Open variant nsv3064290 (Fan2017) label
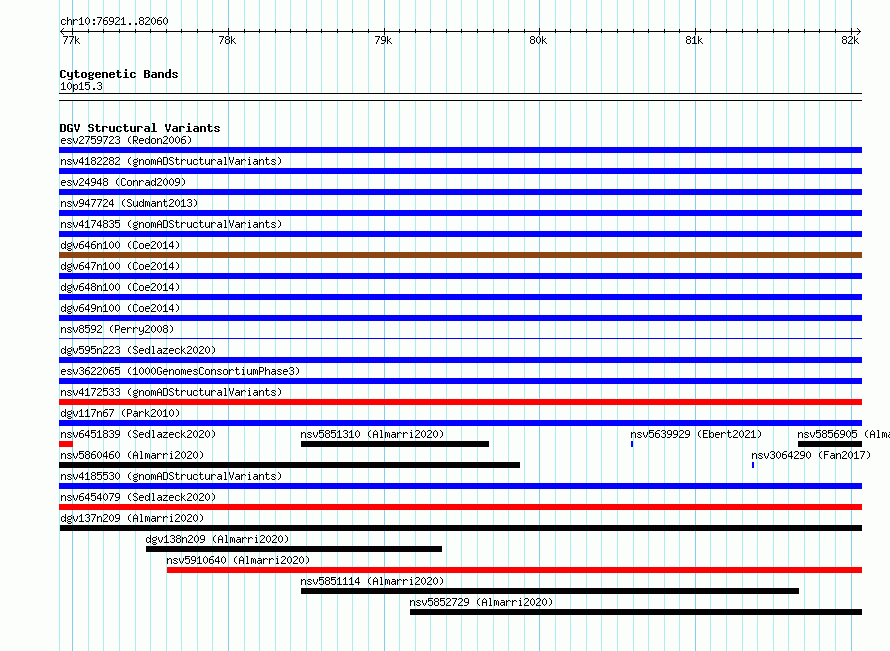 (x=811, y=455)
